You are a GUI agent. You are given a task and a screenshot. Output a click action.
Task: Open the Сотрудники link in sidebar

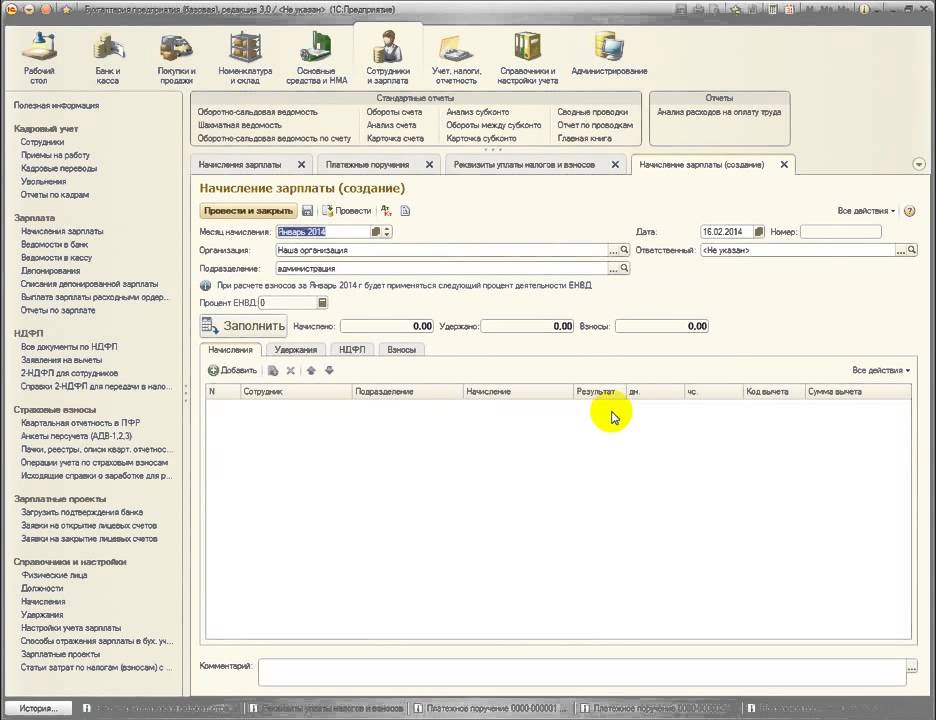(42, 142)
